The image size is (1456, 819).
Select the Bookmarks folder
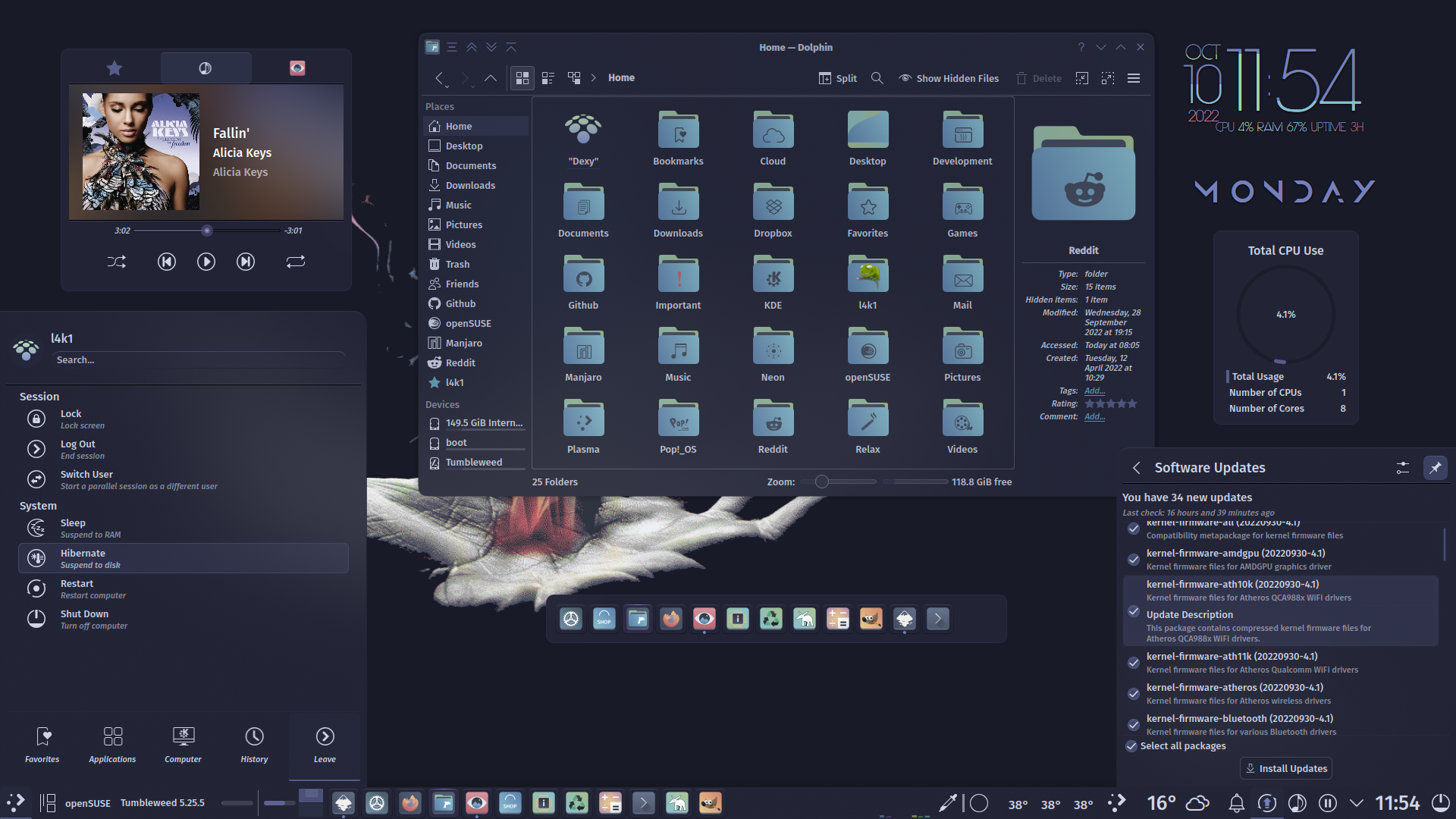678,139
